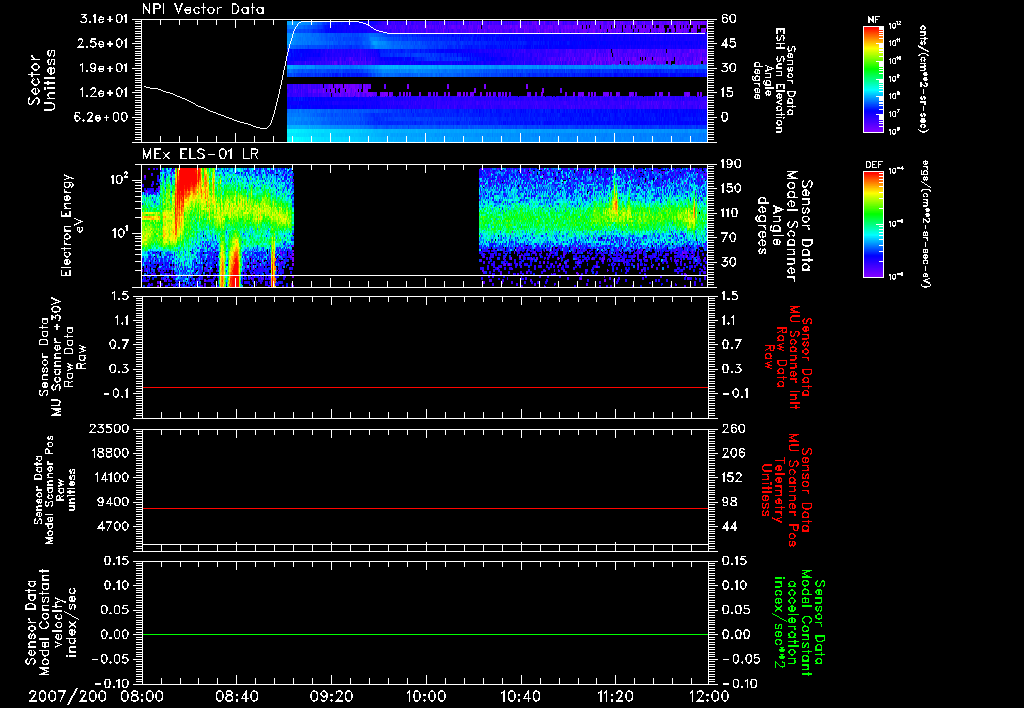Image resolution: width=1024 pixels, height=708 pixels.
Task: Click the 98 telemetry tick value
Action: (x=728, y=502)
